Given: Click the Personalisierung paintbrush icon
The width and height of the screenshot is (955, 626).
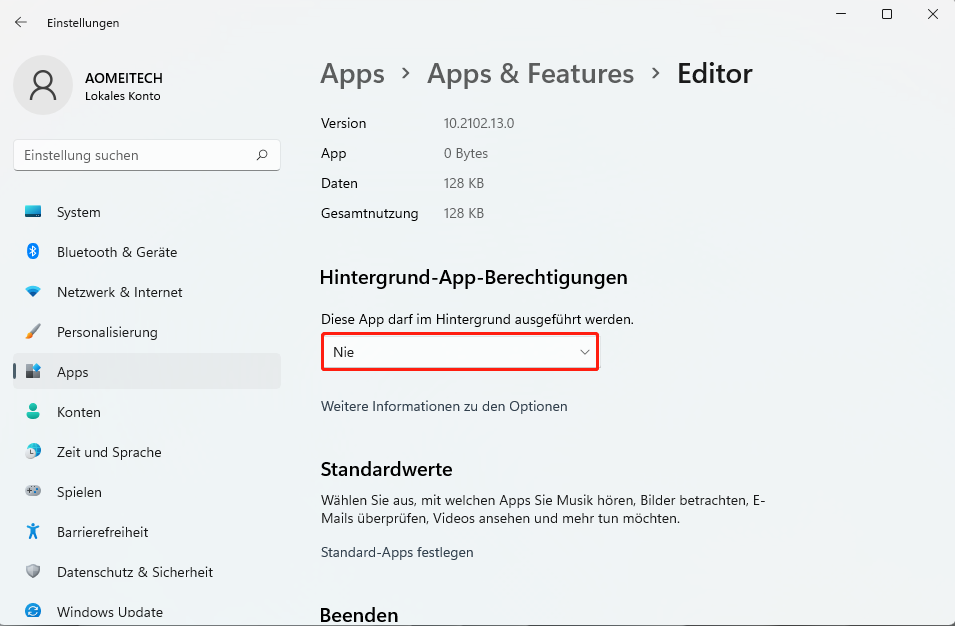Looking at the screenshot, I should (33, 332).
